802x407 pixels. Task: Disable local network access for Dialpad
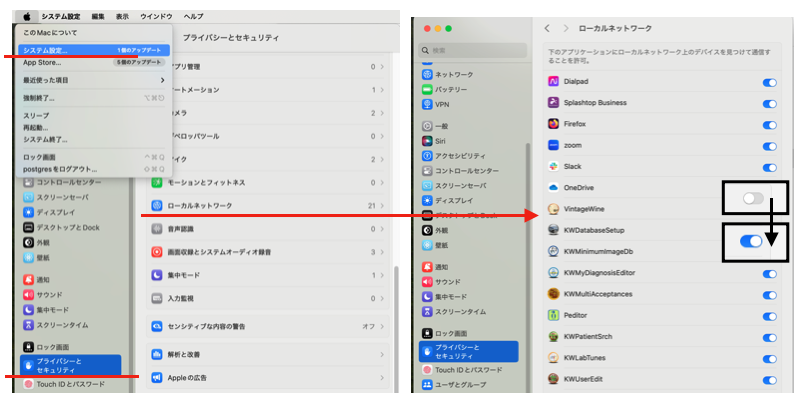(x=769, y=82)
